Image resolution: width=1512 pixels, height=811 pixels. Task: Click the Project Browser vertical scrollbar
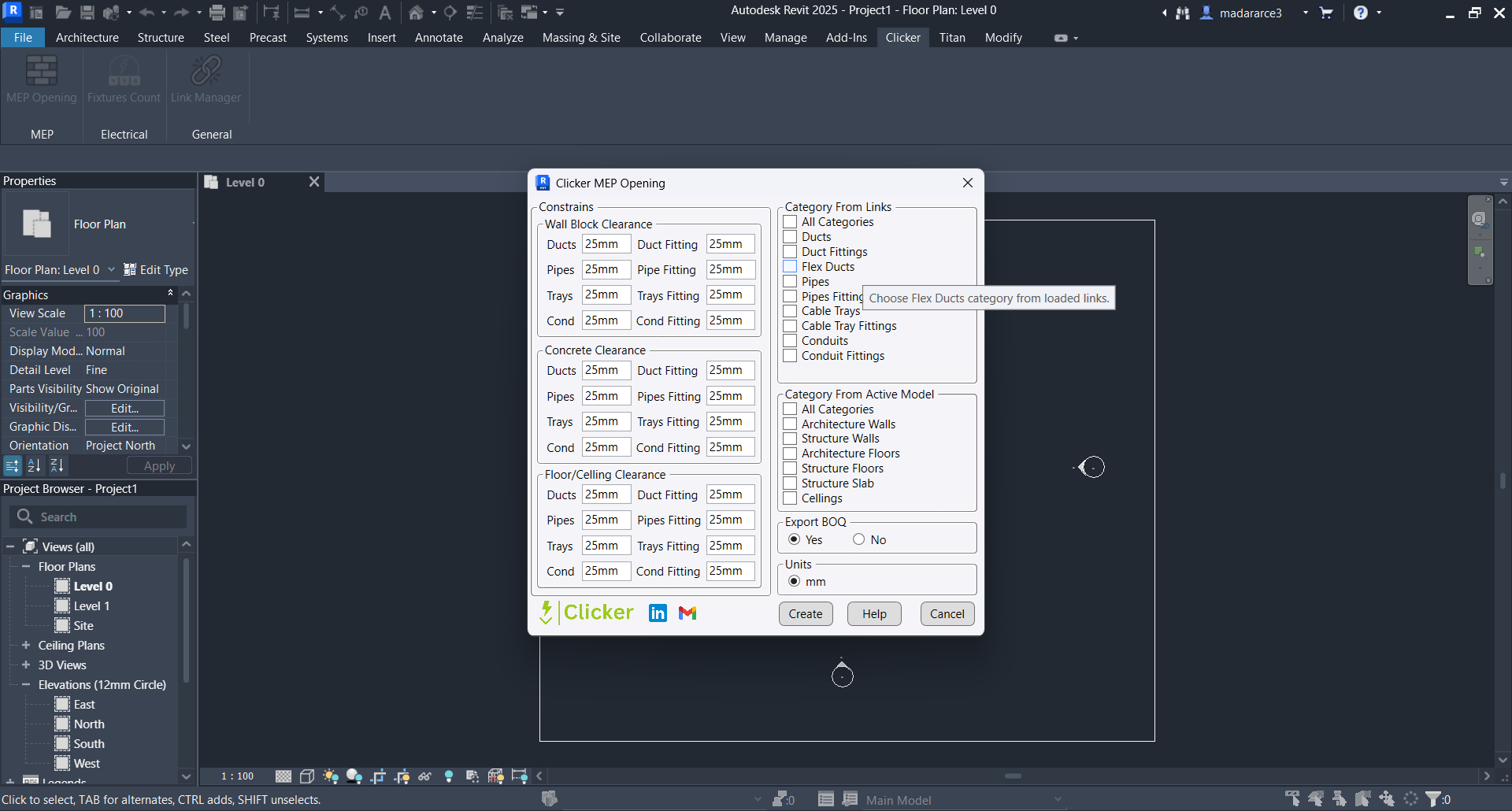[x=186, y=622]
